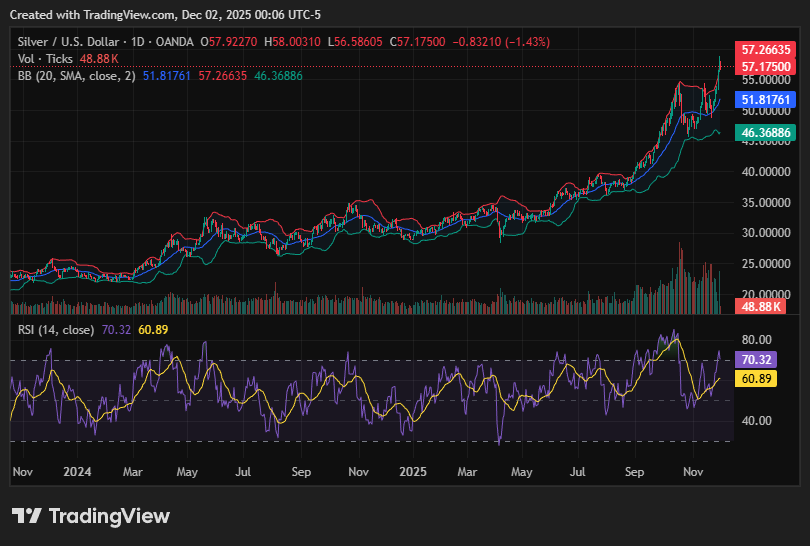Click the 2025 label on time axis

pos(413,471)
